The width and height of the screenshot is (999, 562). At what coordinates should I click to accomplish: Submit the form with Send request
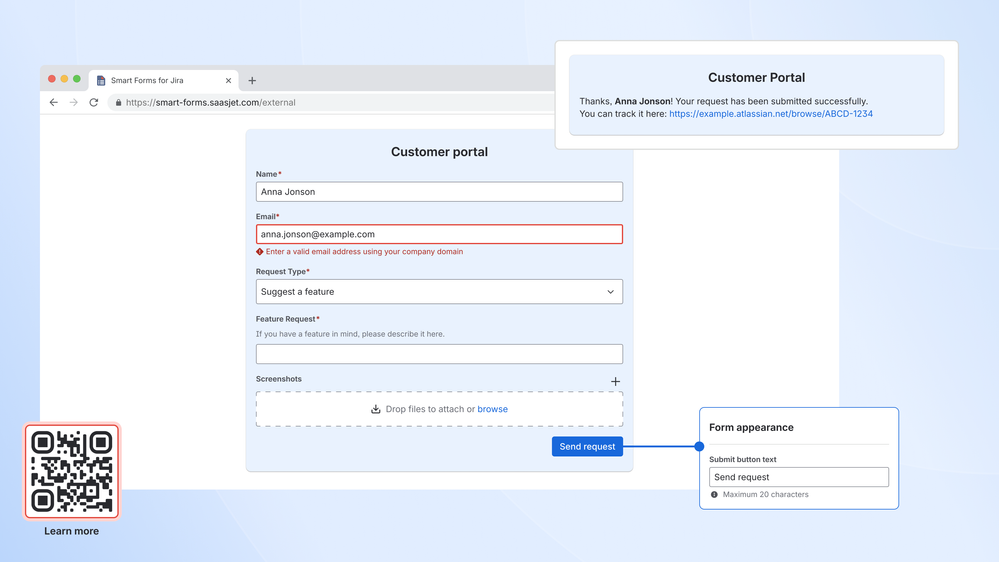pyautogui.click(x=587, y=447)
